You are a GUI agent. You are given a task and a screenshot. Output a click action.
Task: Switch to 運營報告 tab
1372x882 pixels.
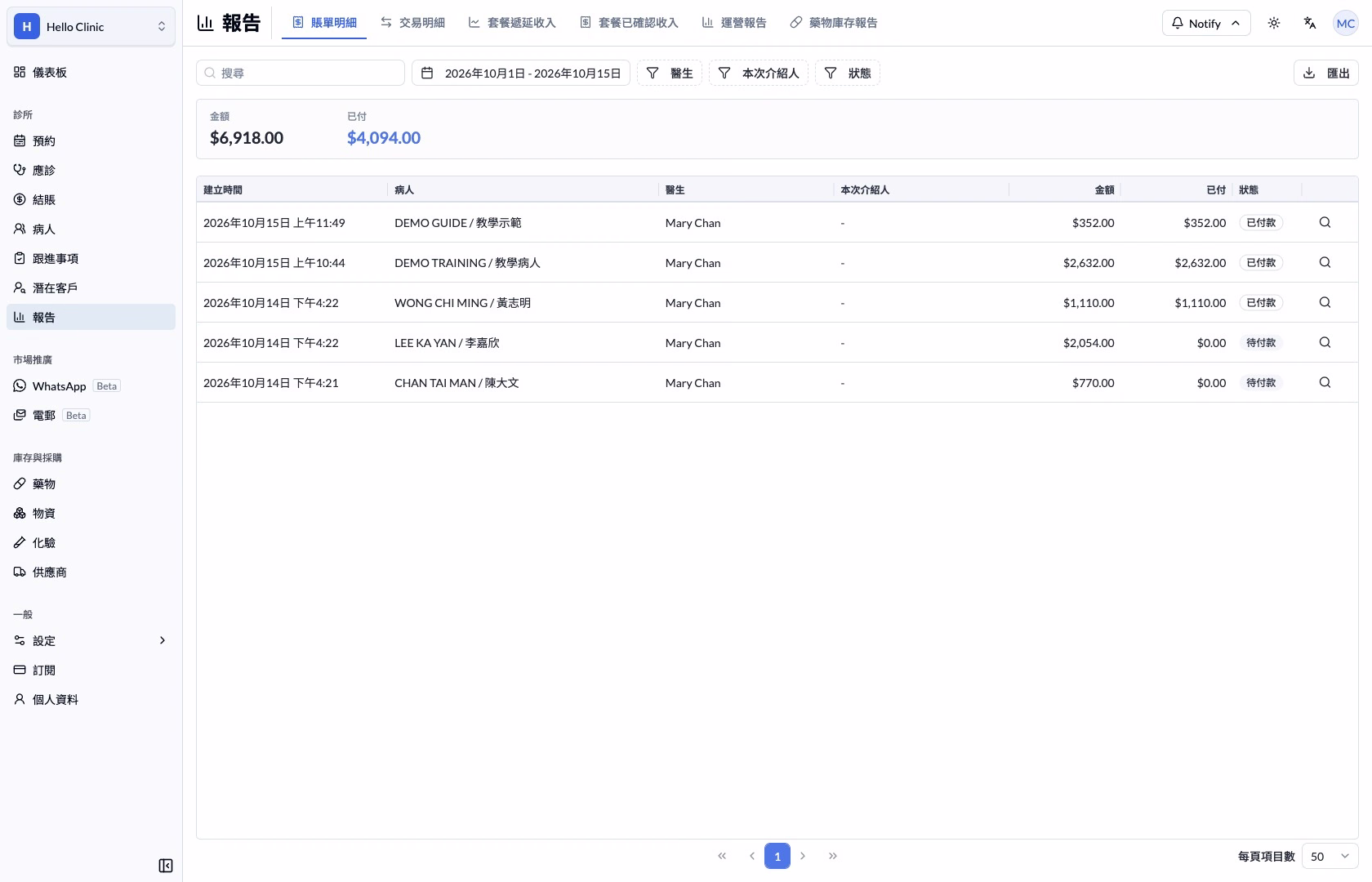pos(733,23)
